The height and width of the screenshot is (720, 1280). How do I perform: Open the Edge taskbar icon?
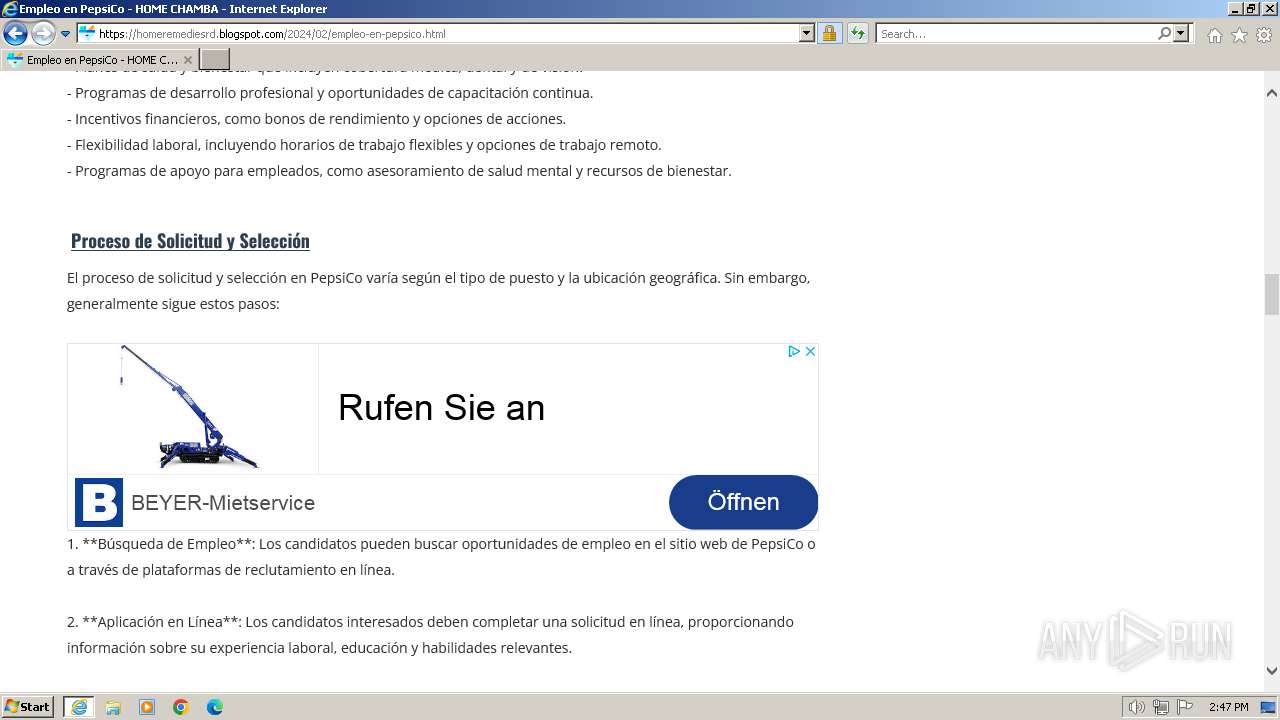coord(215,707)
